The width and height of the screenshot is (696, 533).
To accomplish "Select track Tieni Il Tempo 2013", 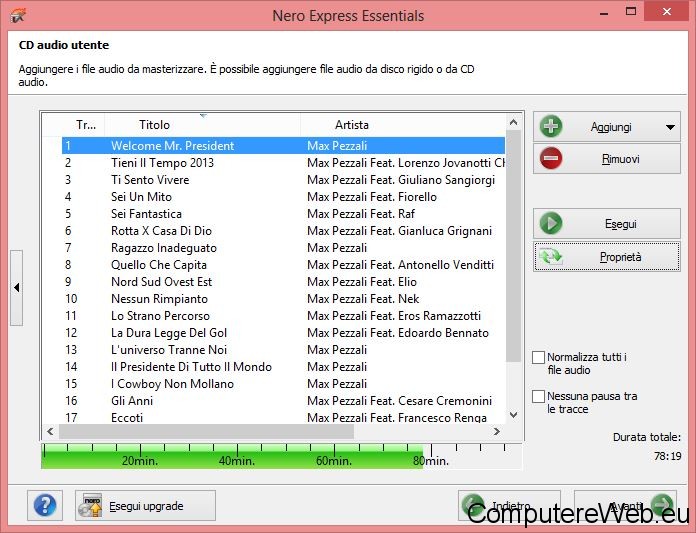I will (283, 163).
